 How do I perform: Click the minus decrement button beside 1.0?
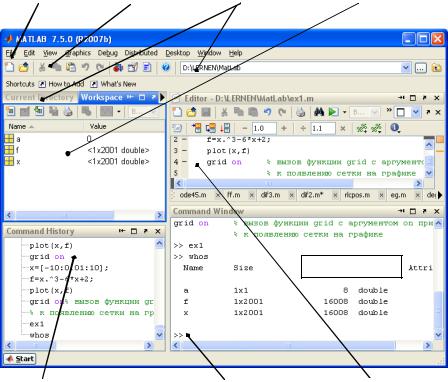pyautogui.click(x=245, y=128)
